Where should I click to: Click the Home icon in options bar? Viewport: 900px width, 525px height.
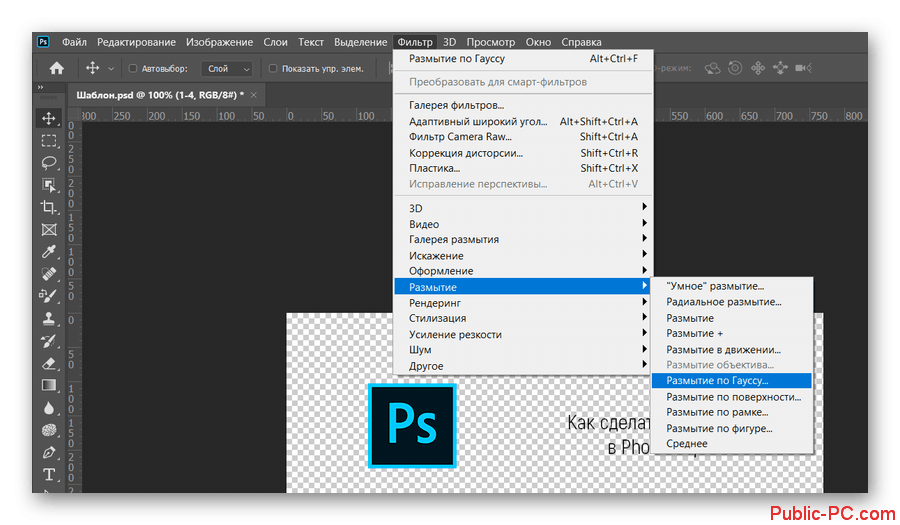click(56, 68)
